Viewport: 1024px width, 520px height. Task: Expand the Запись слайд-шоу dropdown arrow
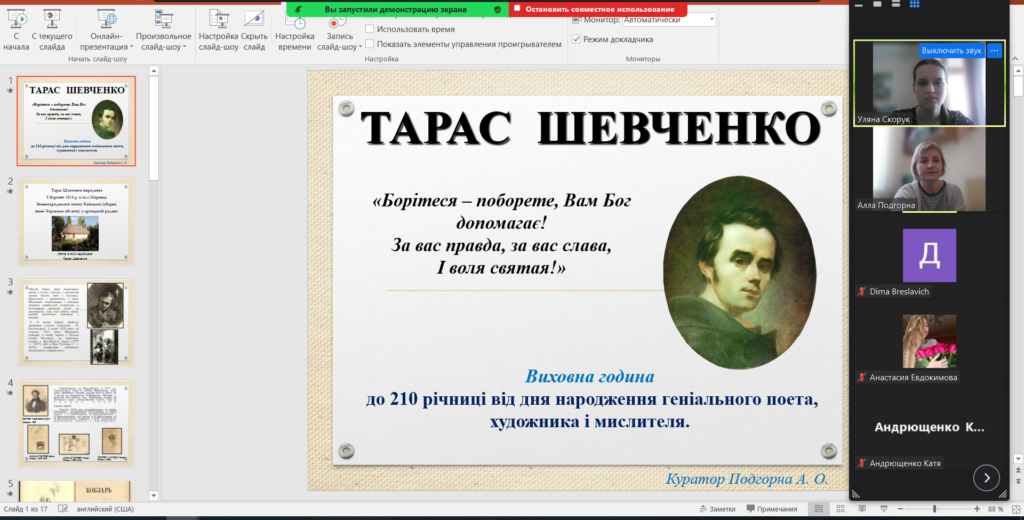point(360,47)
